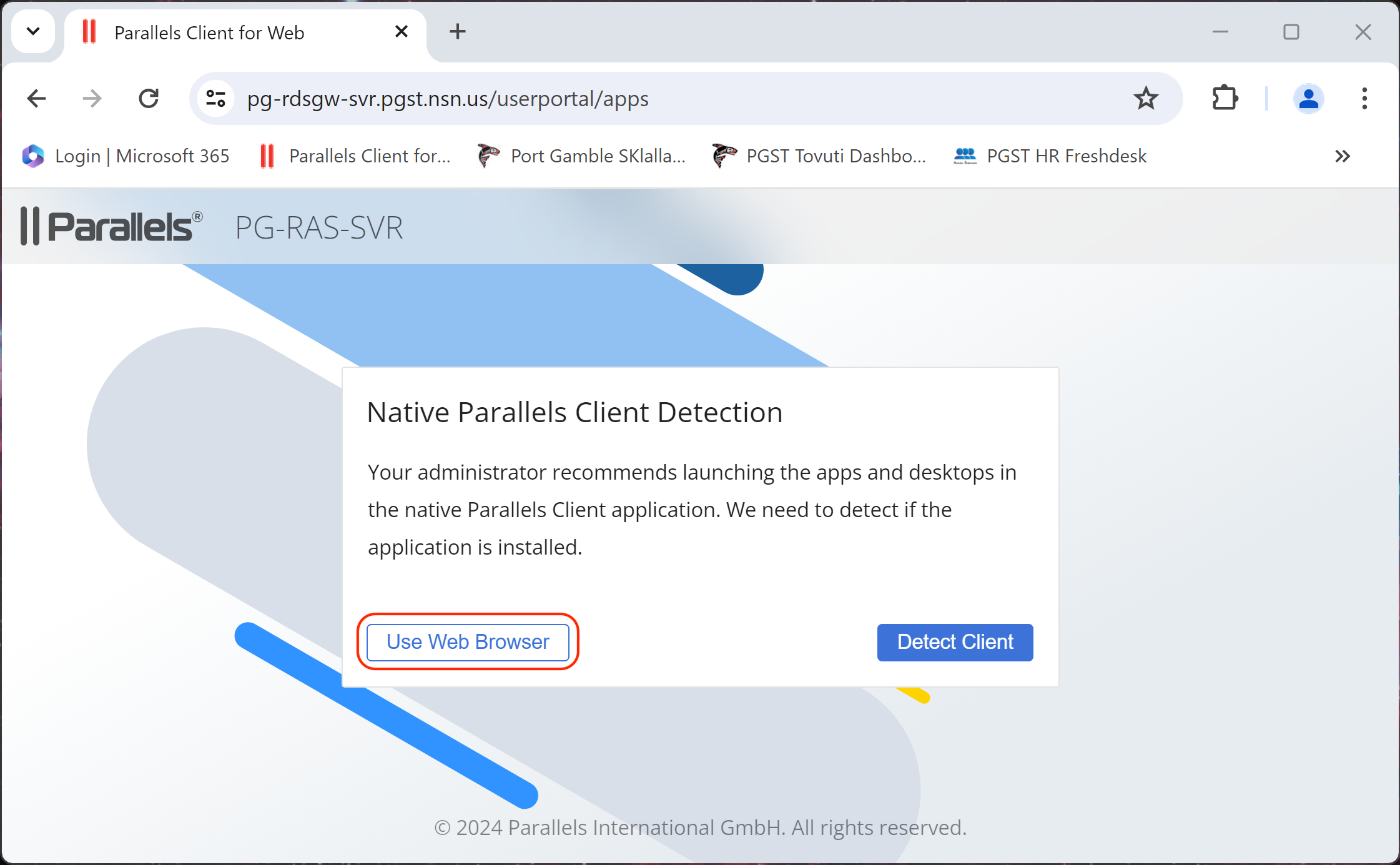Screen dimensions: 1400x865
Task: Show hidden bookmarks with double chevron
Action: click(1343, 156)
